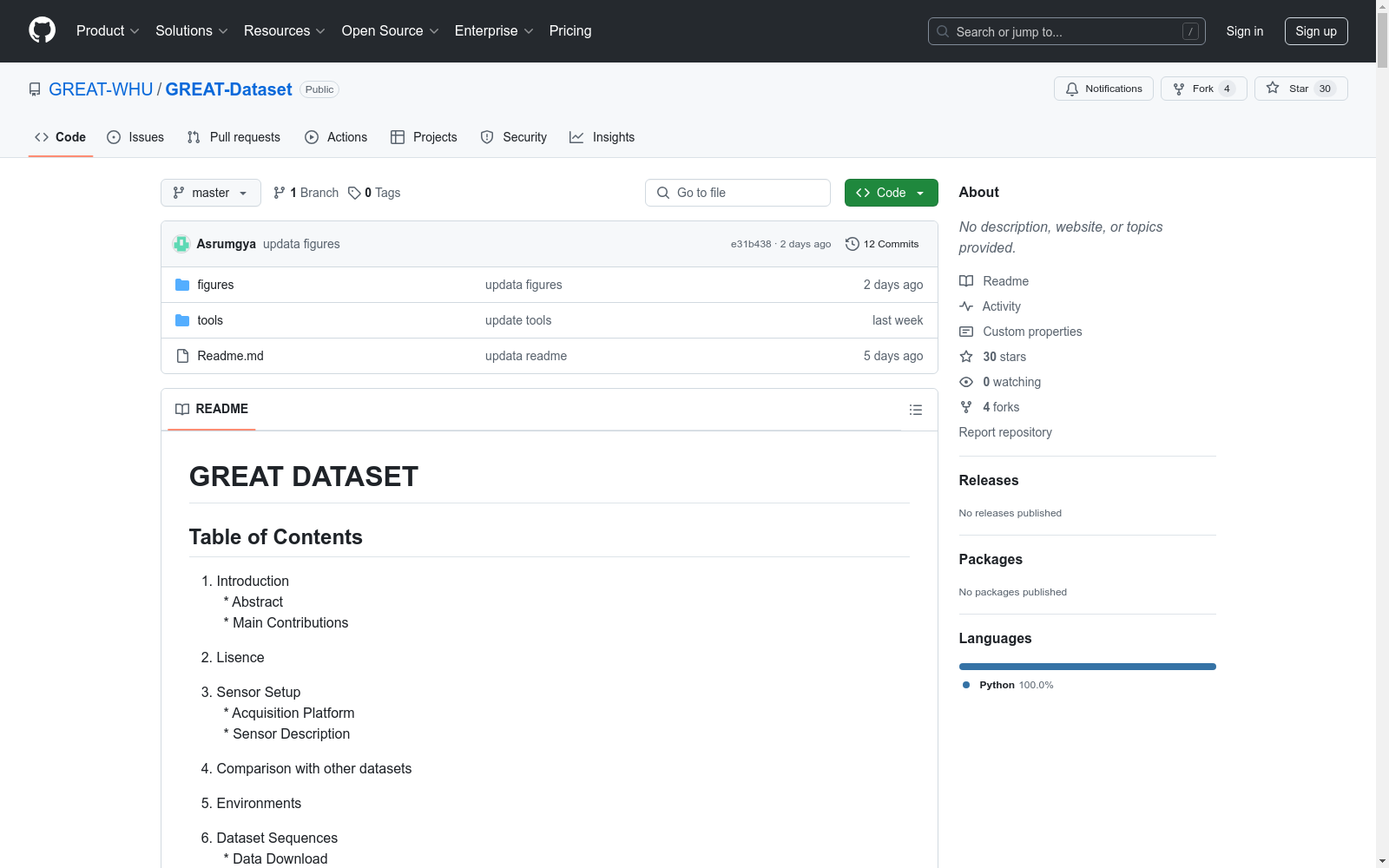Click the branch icon next to 1 Branch

click(280, 193)
